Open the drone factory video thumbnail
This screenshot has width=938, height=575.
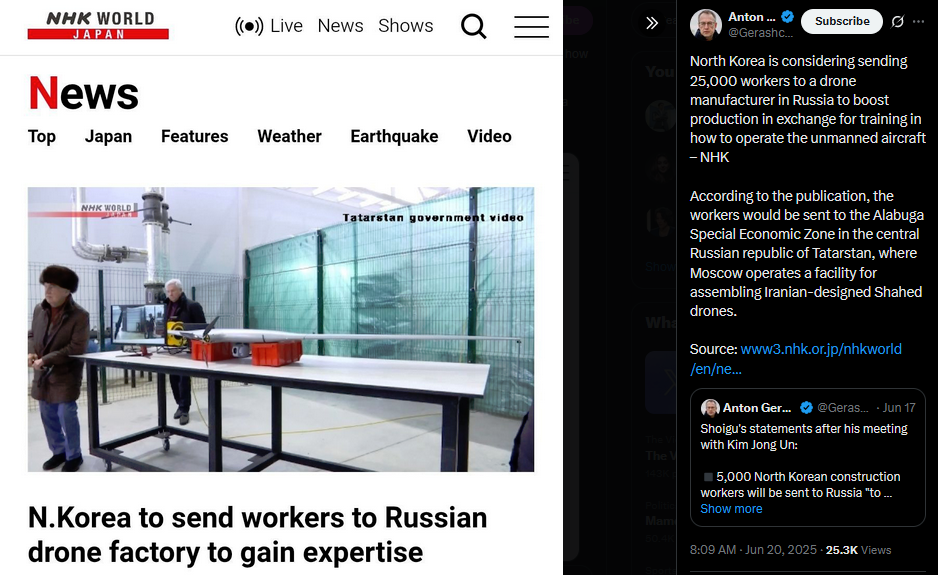click(x=281, y=329)
